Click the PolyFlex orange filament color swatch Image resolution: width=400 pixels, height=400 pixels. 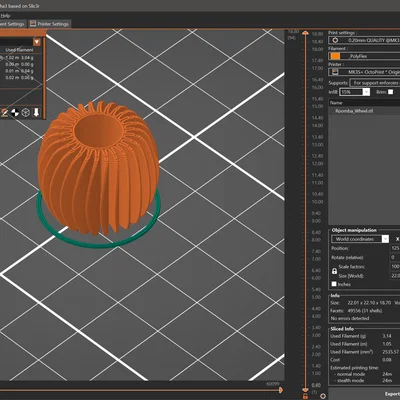tap(335, 56)
